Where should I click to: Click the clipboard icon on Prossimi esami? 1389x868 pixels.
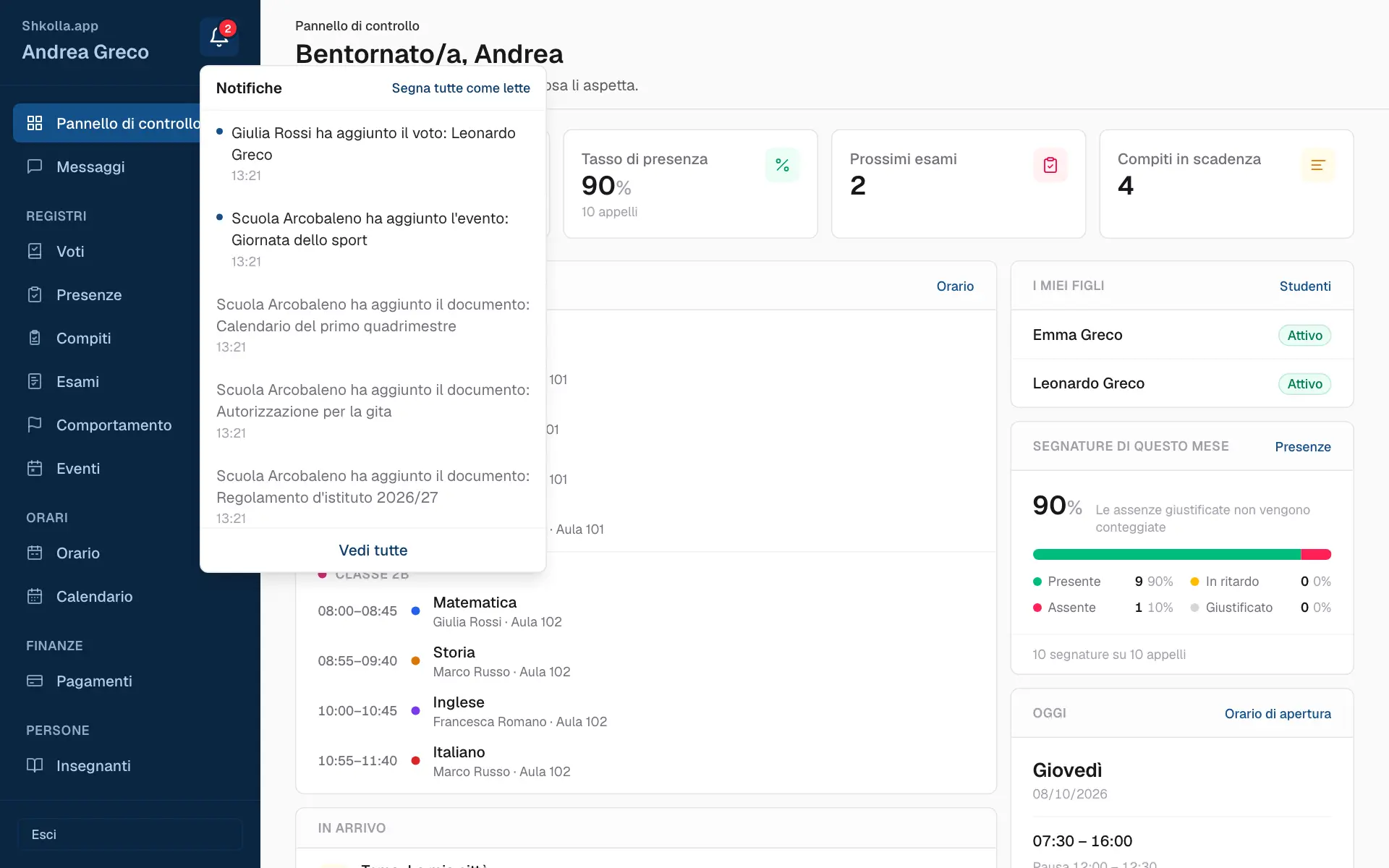(1050, 165)
